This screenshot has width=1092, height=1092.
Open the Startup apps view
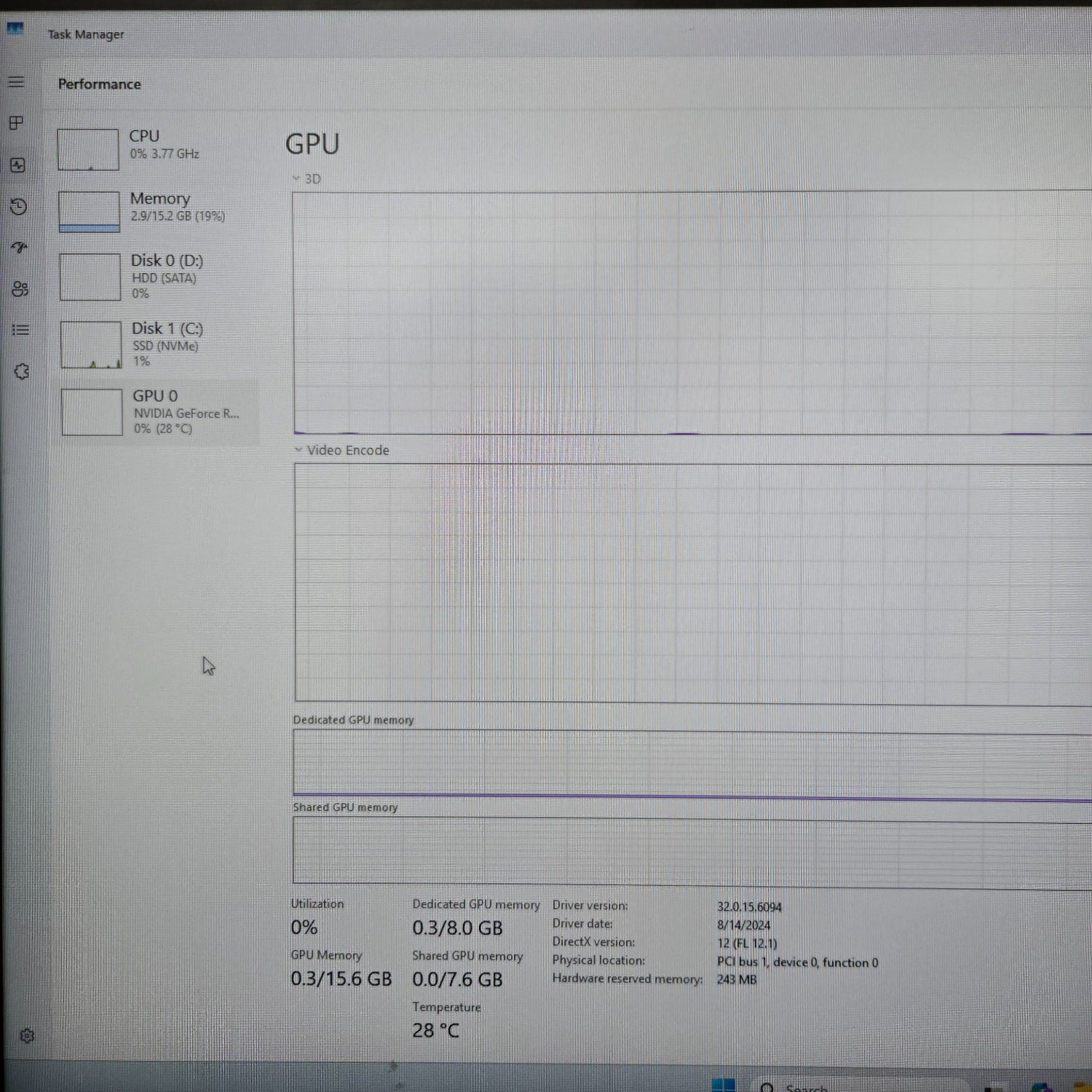[x=18, y=248]
